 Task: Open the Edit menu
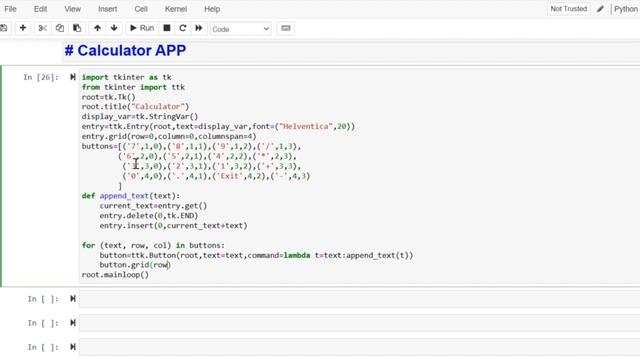pyautogui.click(x=40, y=9)
